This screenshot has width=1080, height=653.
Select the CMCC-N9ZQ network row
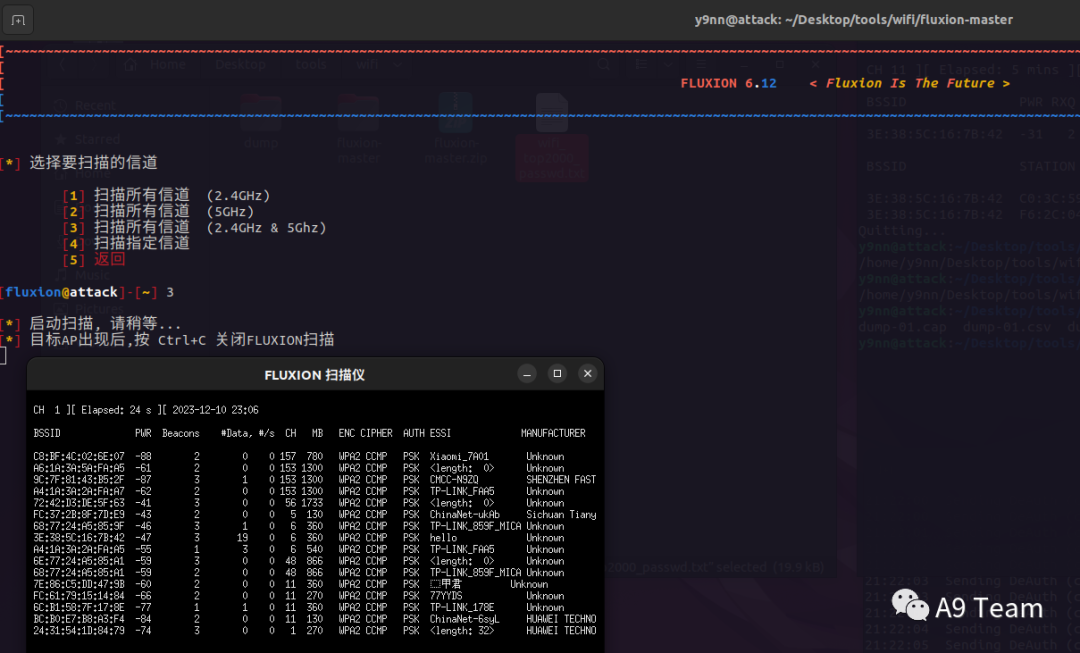314,479
